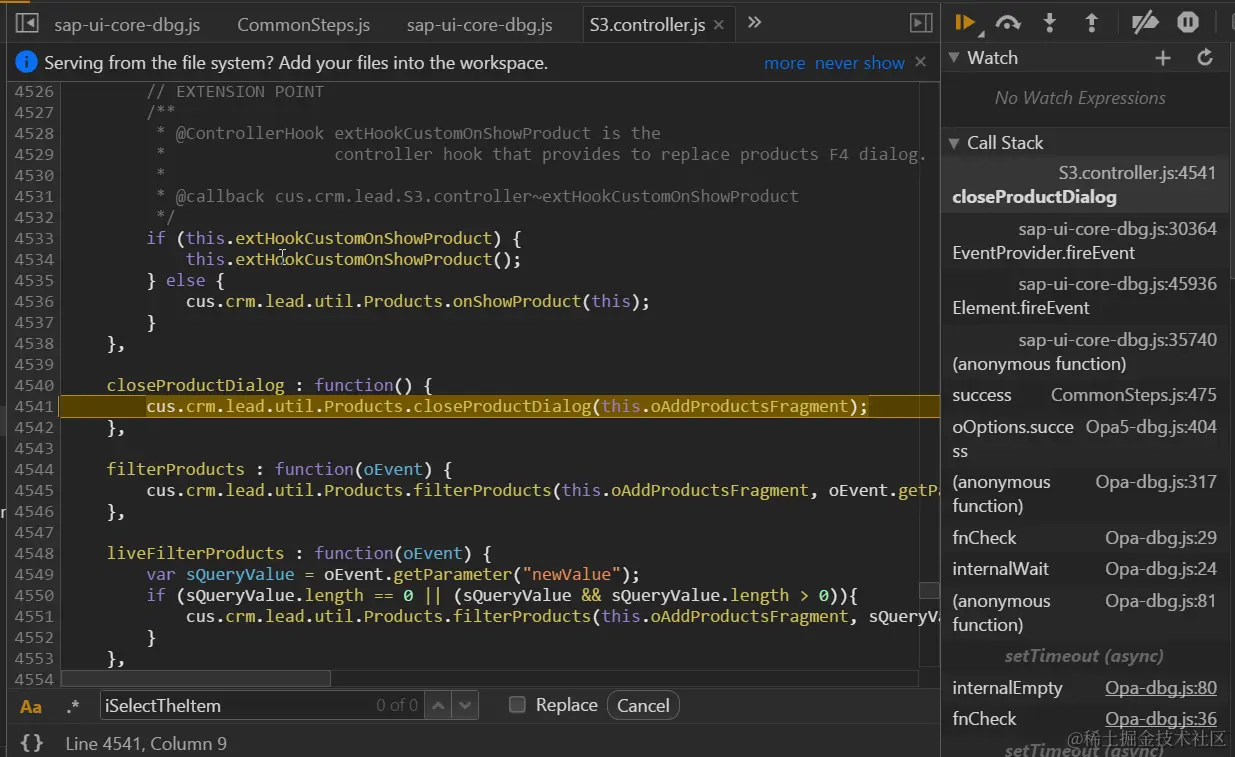
Task: Click 'No Watch Expressions' text
Action: [x=1080, y=98]
